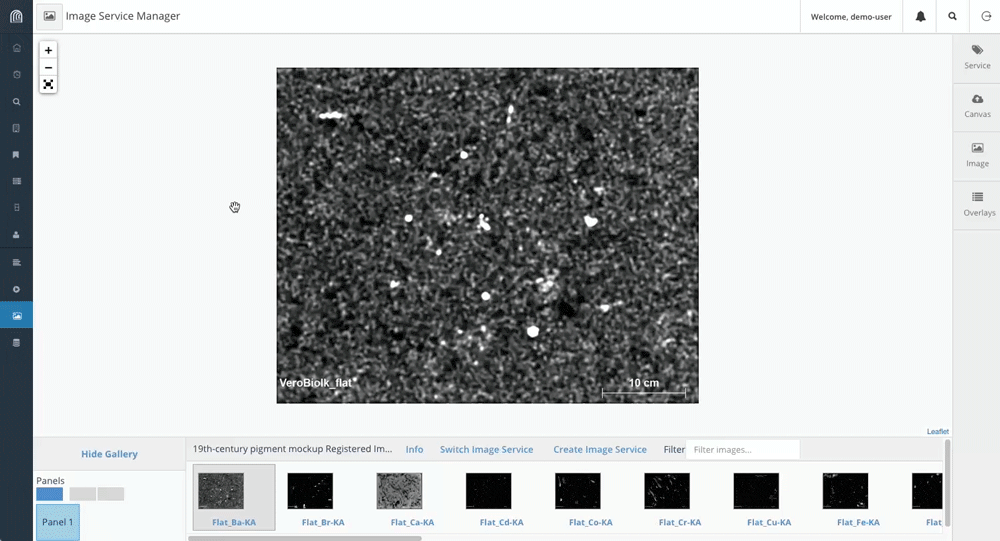
Task: Open the Service panel tab
Action: [977, 57]
